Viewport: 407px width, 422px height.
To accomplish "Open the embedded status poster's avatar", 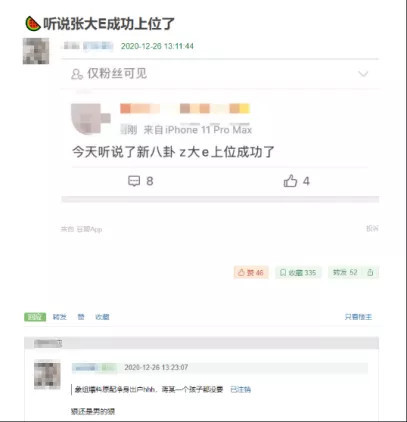I will [90, 119].
